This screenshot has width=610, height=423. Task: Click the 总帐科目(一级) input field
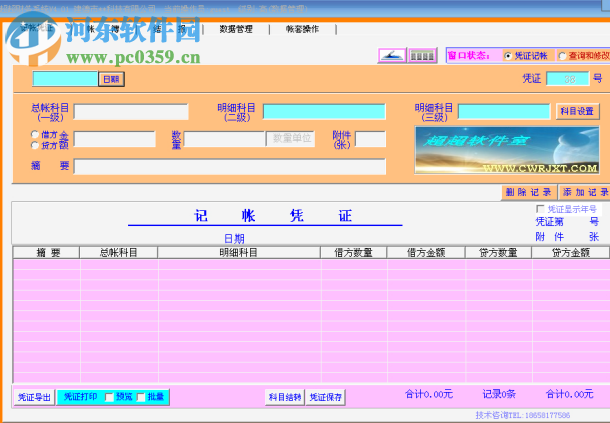point(131,112)
